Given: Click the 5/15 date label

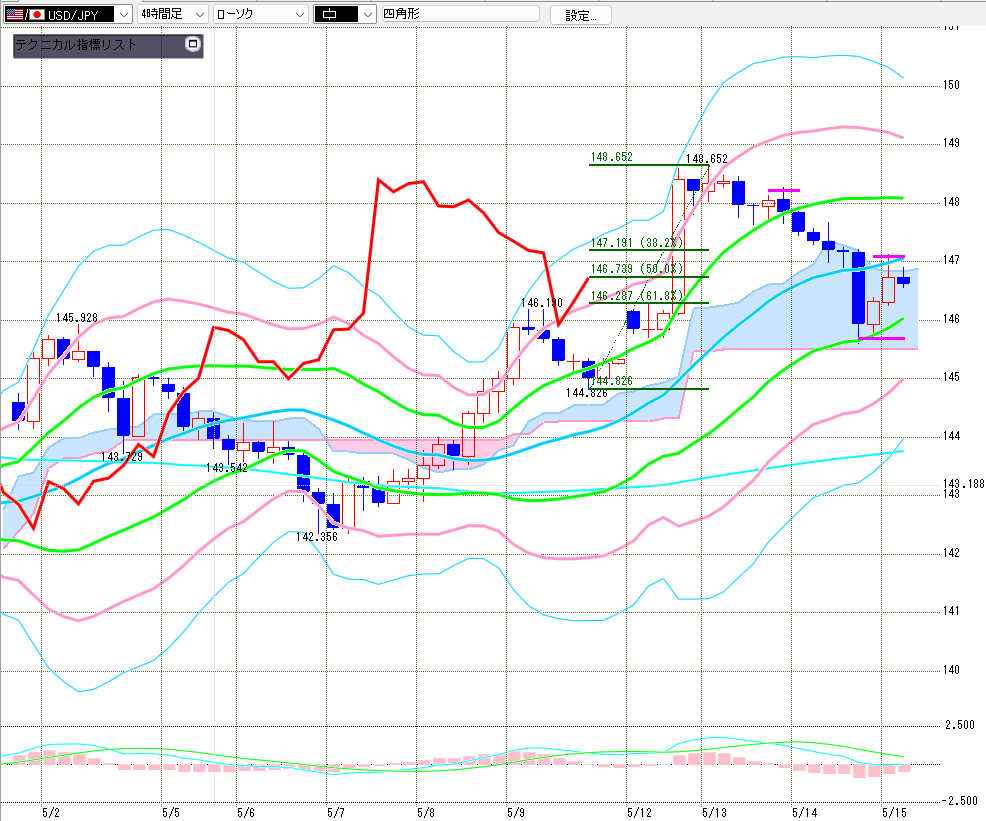Looking at the screenshot, I should (x=894, y=813).
